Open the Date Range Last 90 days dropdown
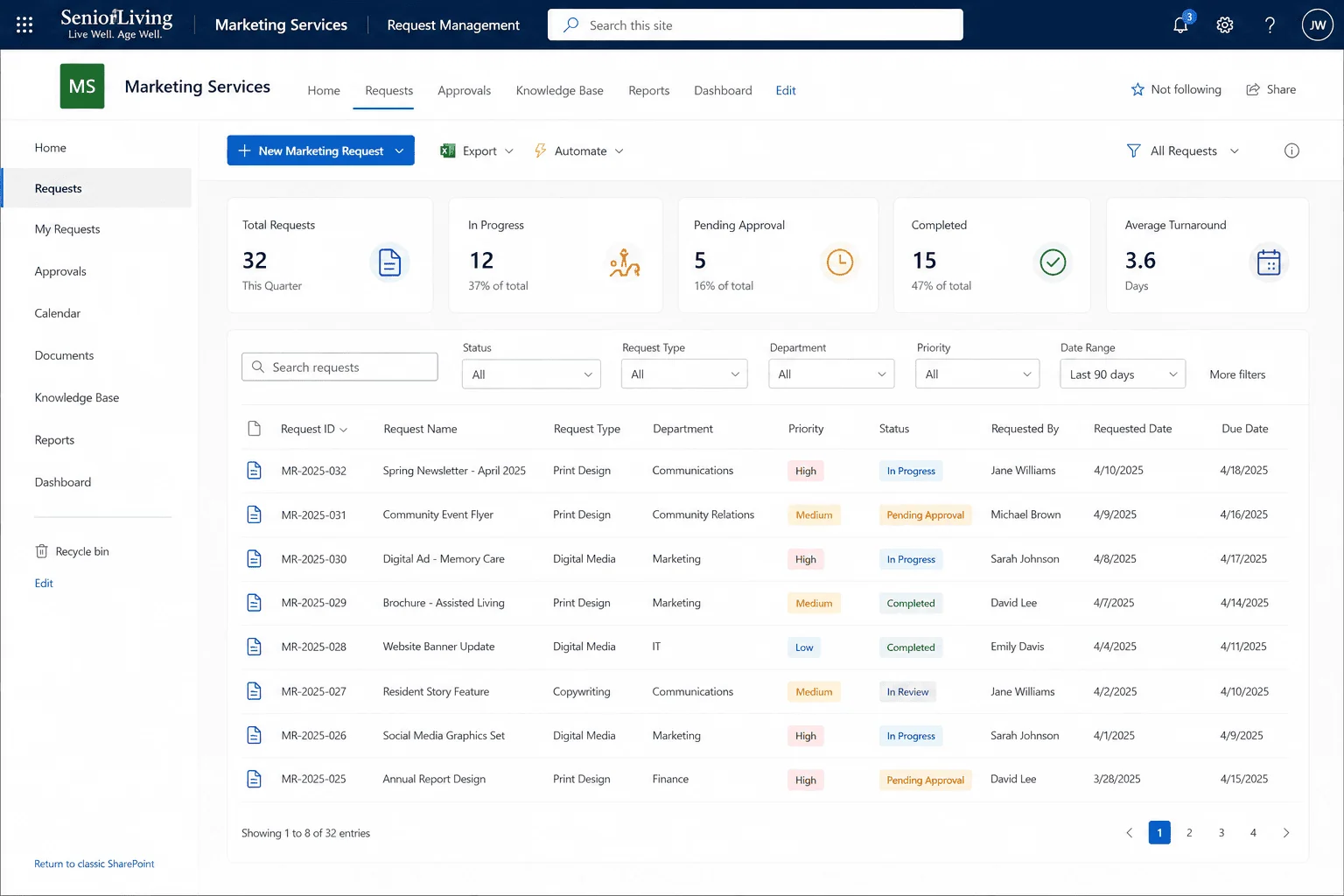The image size is (1344, 896). point(1123,374)
